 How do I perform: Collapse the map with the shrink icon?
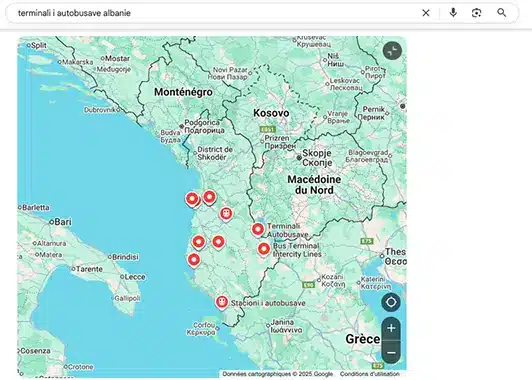pyautogui.click(x=392, y=51)
